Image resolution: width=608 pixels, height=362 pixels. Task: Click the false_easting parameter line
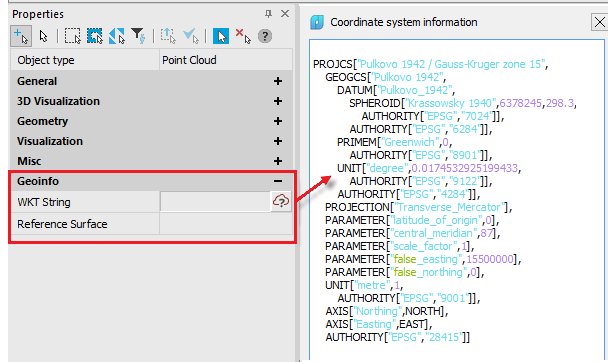pyautogui.click(x=423, y=259)
